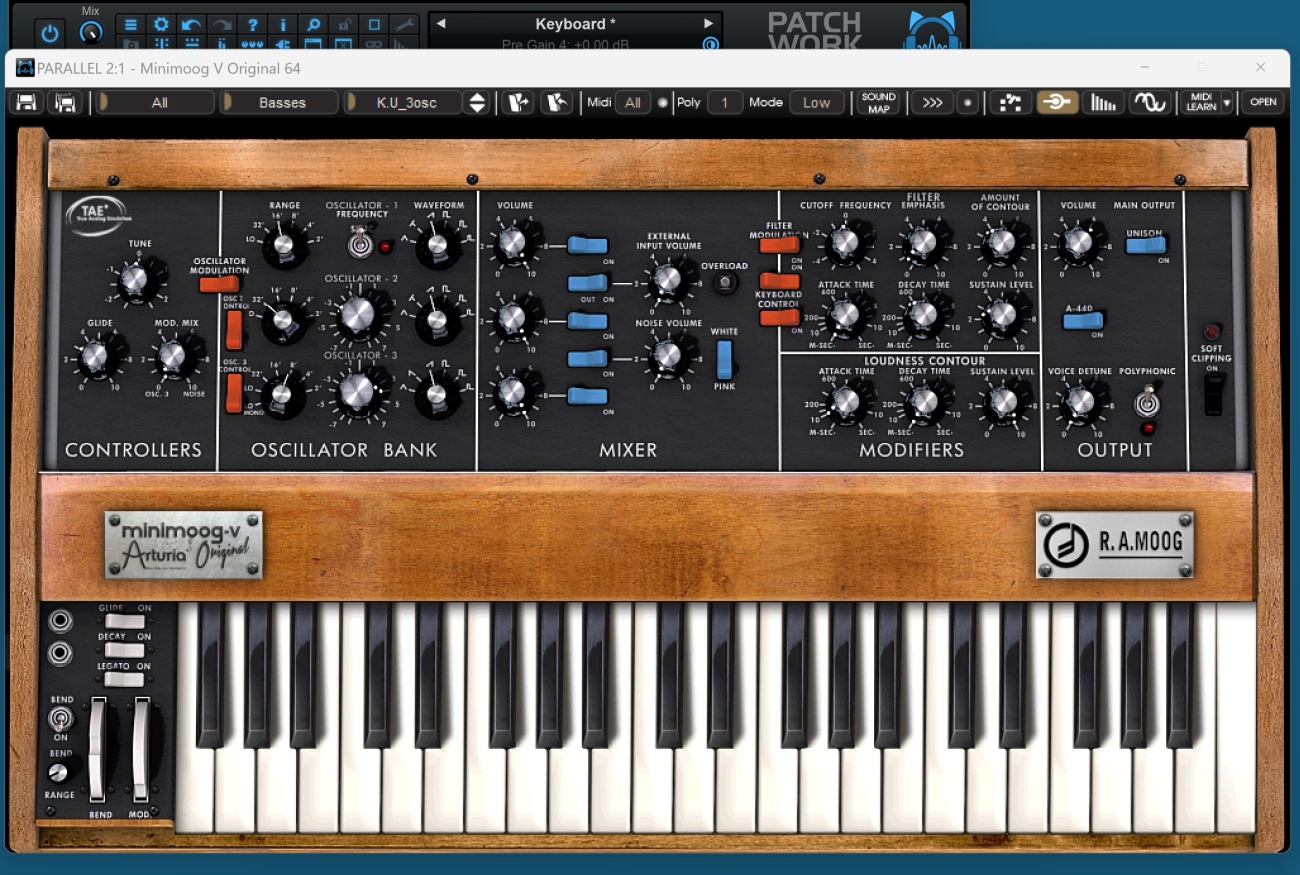Click the OPEN button
Image resolution: width=1300 pixels, height=875 pixels.
click(x=1264, y=102)
